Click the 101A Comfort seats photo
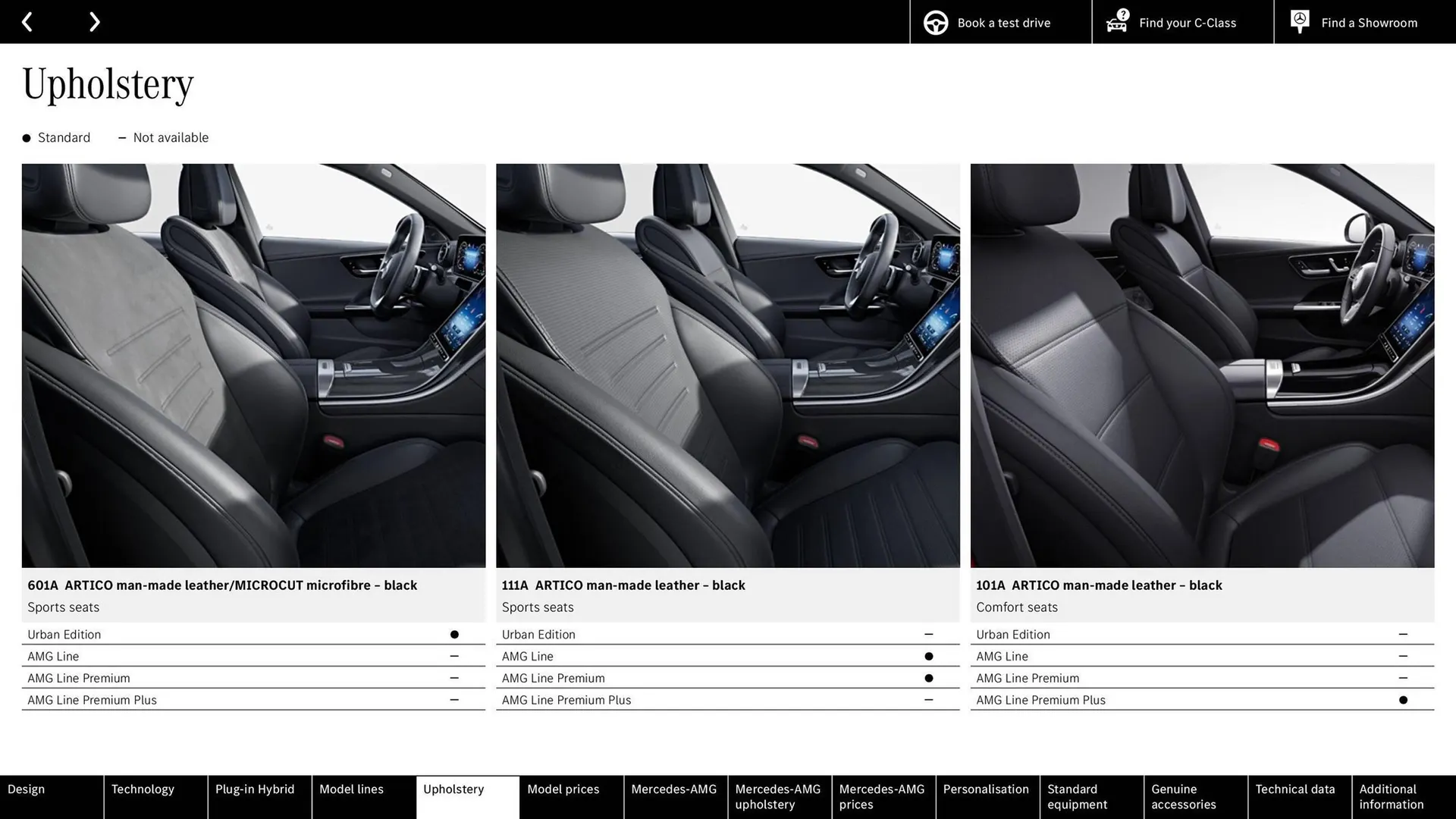Viewport: 1456px width, 819px height. click(1201, 366)
